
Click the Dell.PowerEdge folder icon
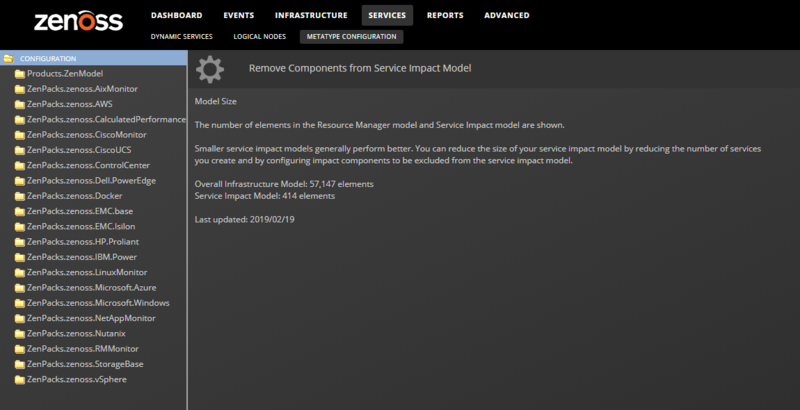(x=20, y=181)
